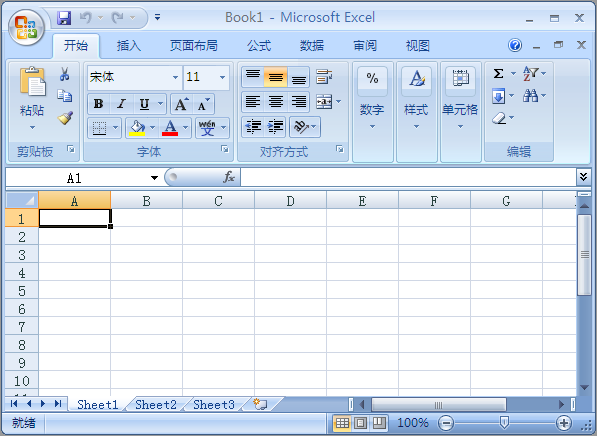Image resolution: width=597 pixels, height=436 pixels.
Task: Click the Increase Indent icon
Action: click(275, 126)
